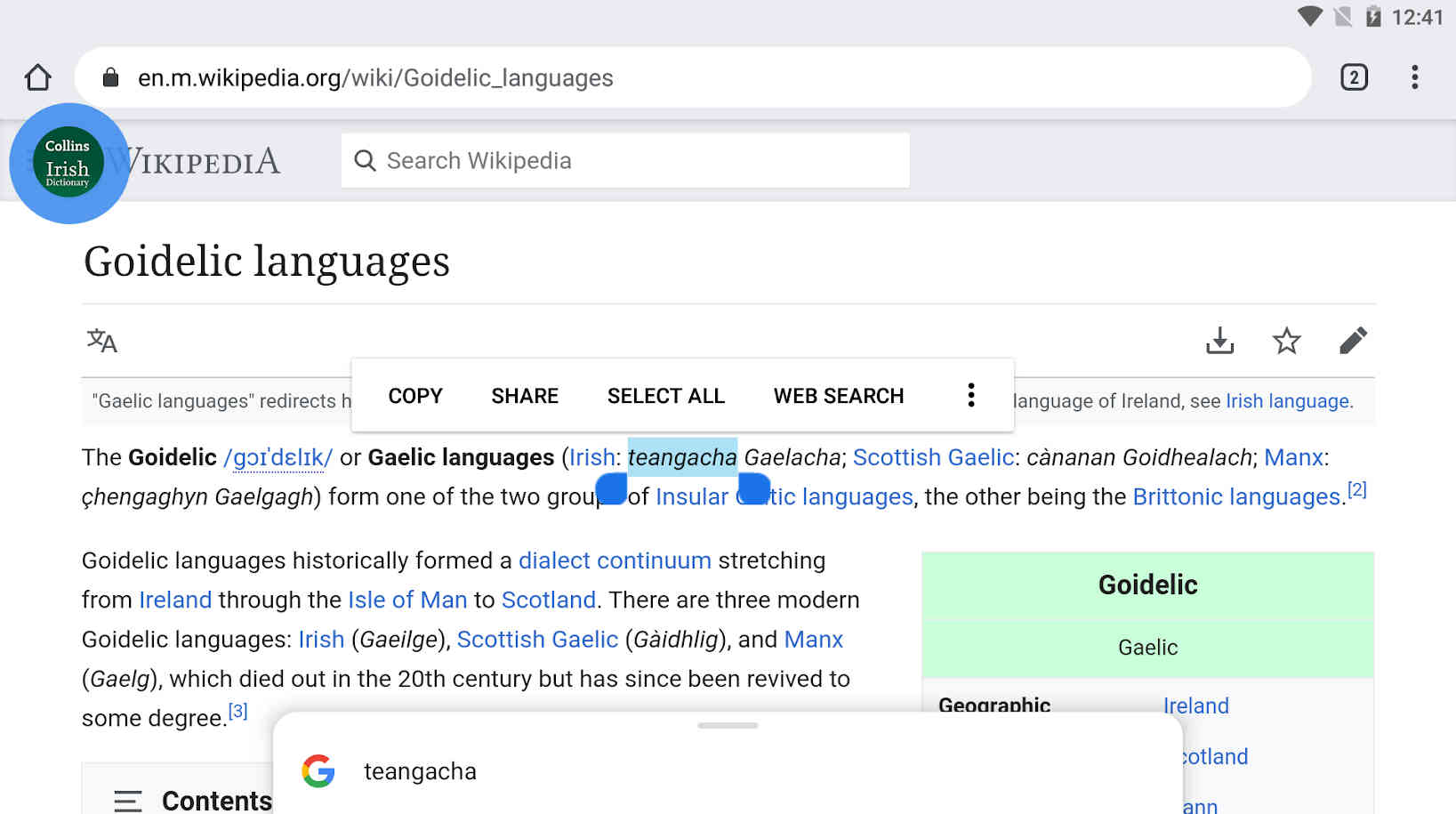
Task: Tap the handle on the bottom search sheet
Action: [728, 725]
